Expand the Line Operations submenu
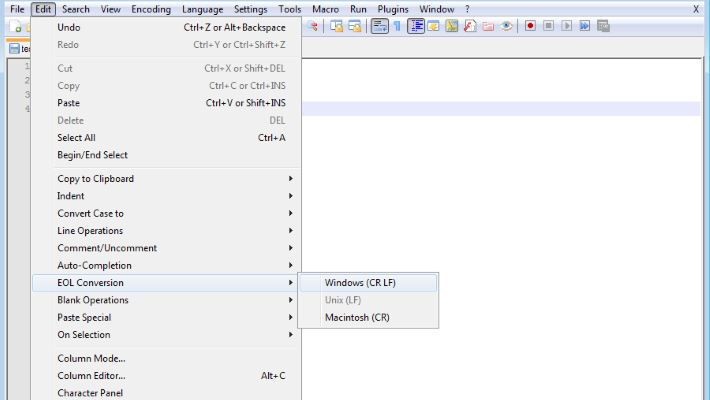 pos(167,231)
